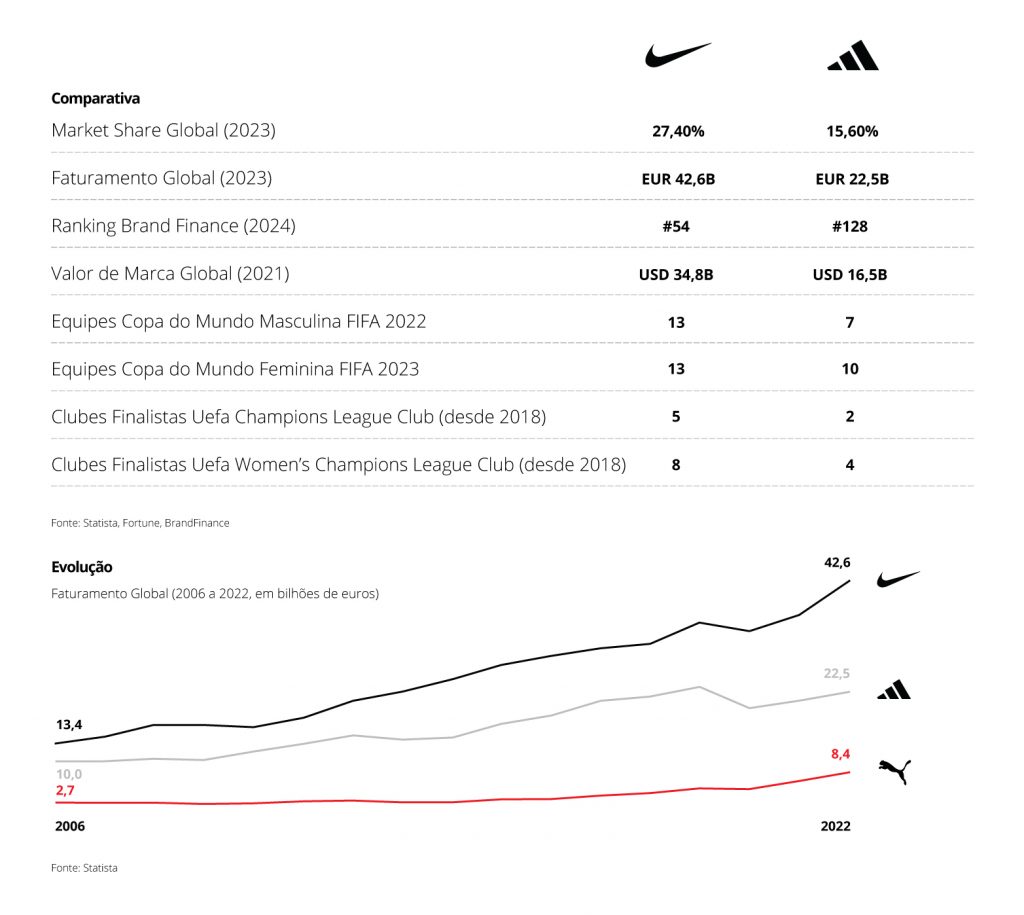Click the Adidas logo beside the gray chart line

[x=893, y=689]
